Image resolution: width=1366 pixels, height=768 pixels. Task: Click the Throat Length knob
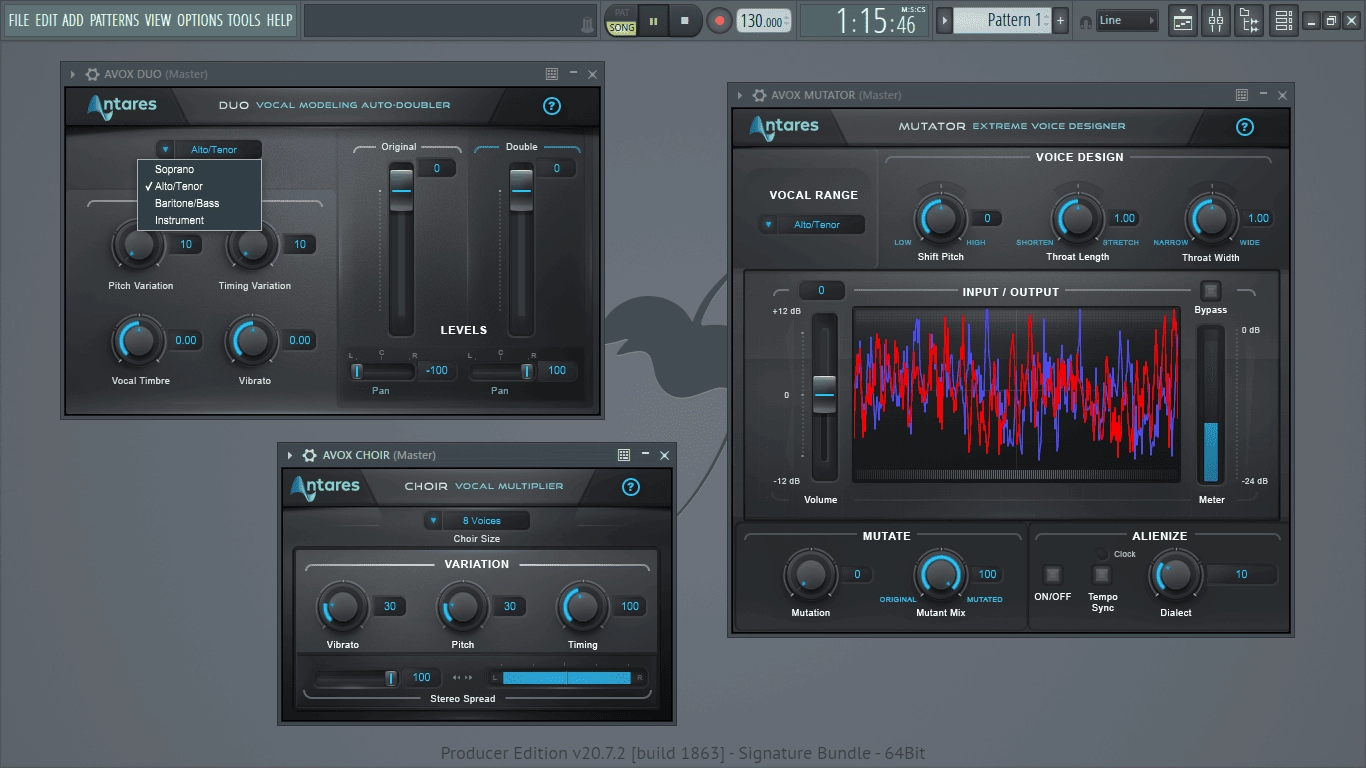[x=1076, y=219]
